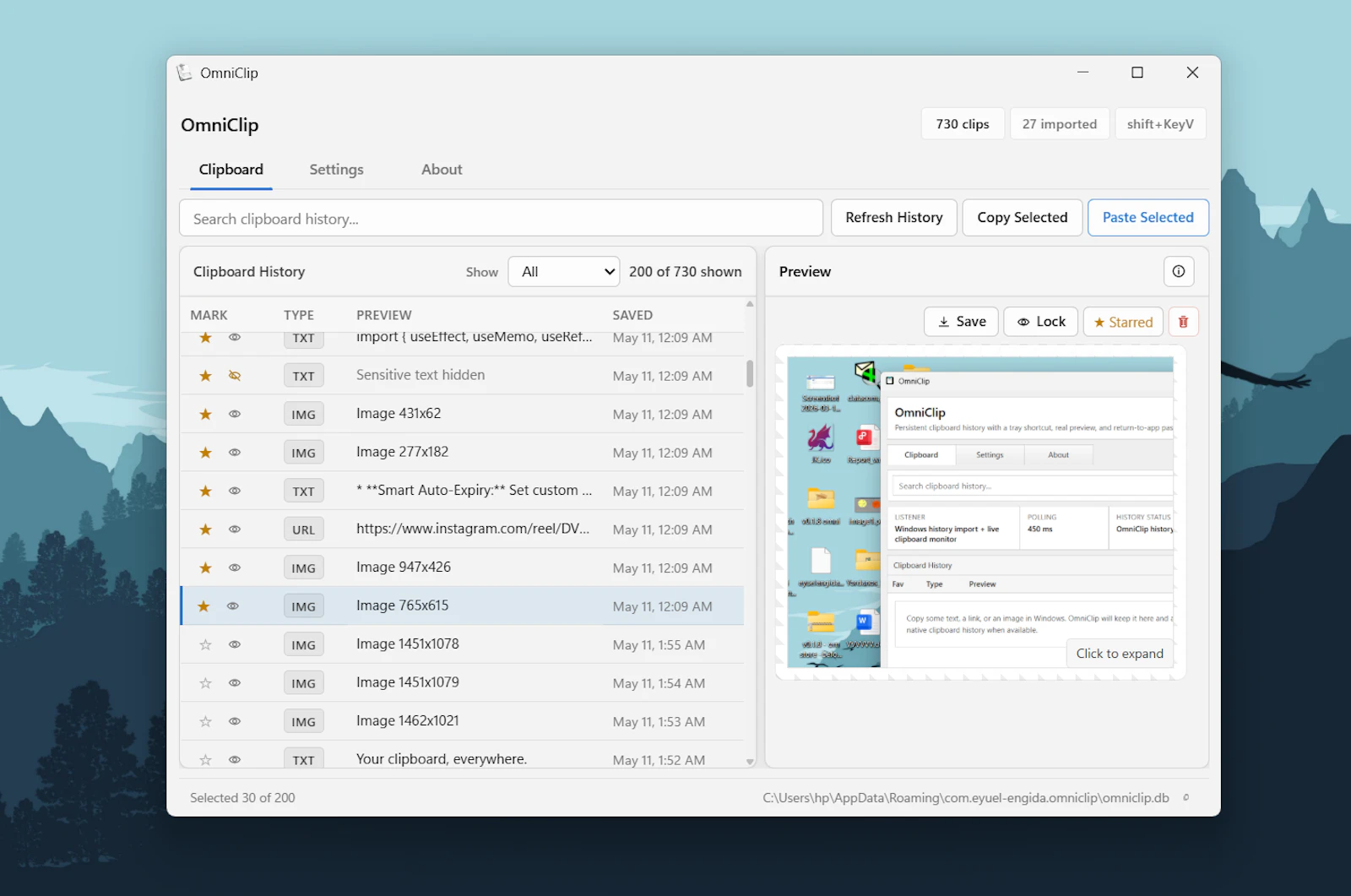The width and height of the screenshot is (1351, 896).
Task: Save the previewed clip
Action: 962,322
